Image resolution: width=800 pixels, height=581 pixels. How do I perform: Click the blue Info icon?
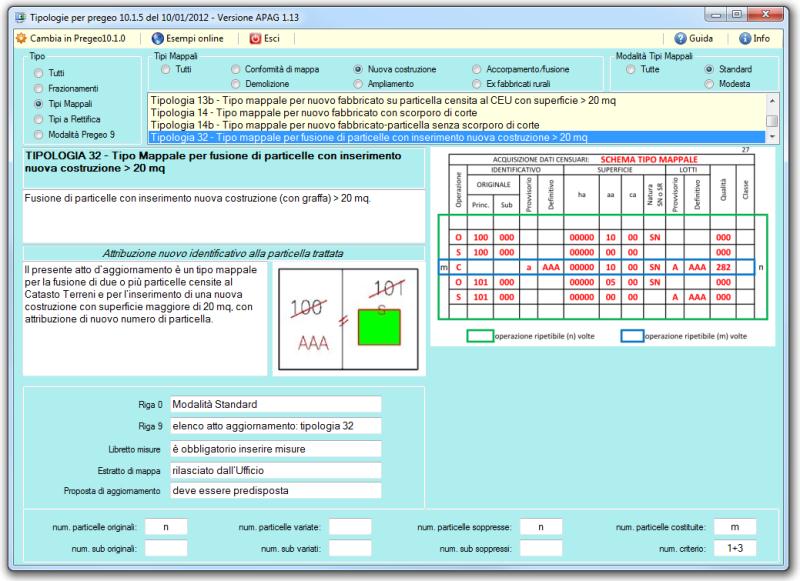click(745, 38)
